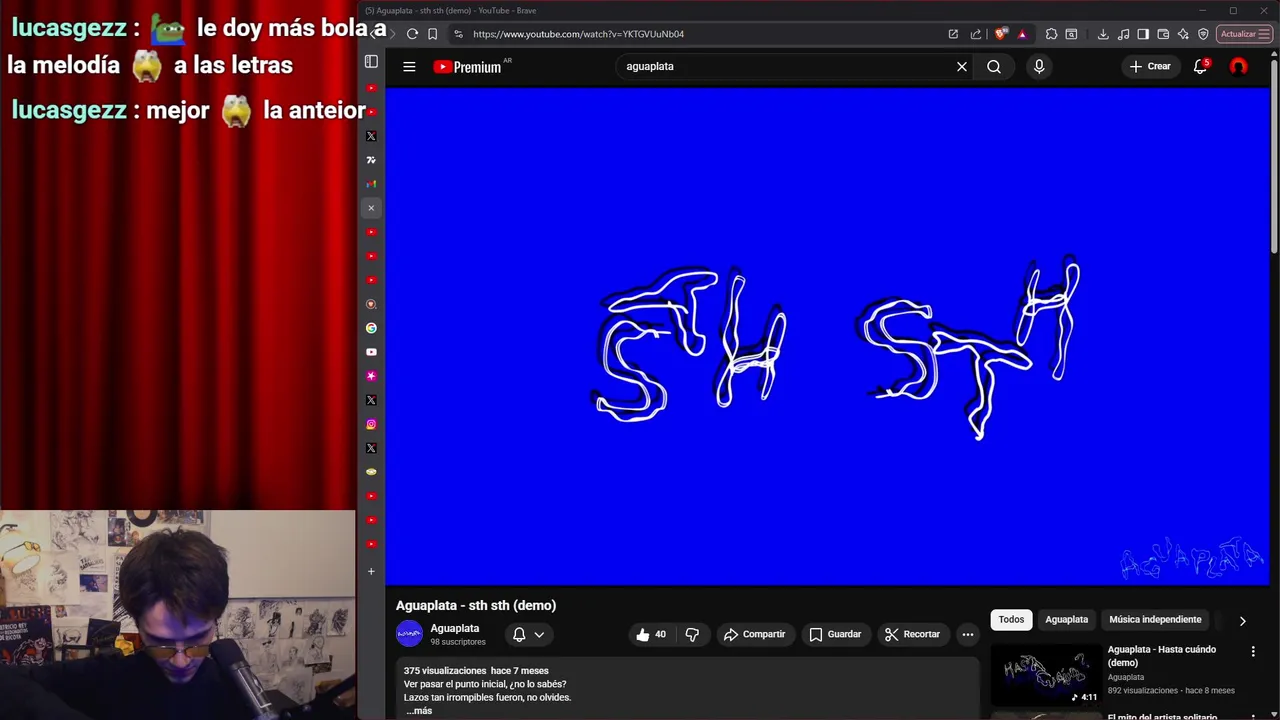The height and width of the screenshot is (720, 1280).
Task: Share this page from address bar
Action: coord(976,34)
